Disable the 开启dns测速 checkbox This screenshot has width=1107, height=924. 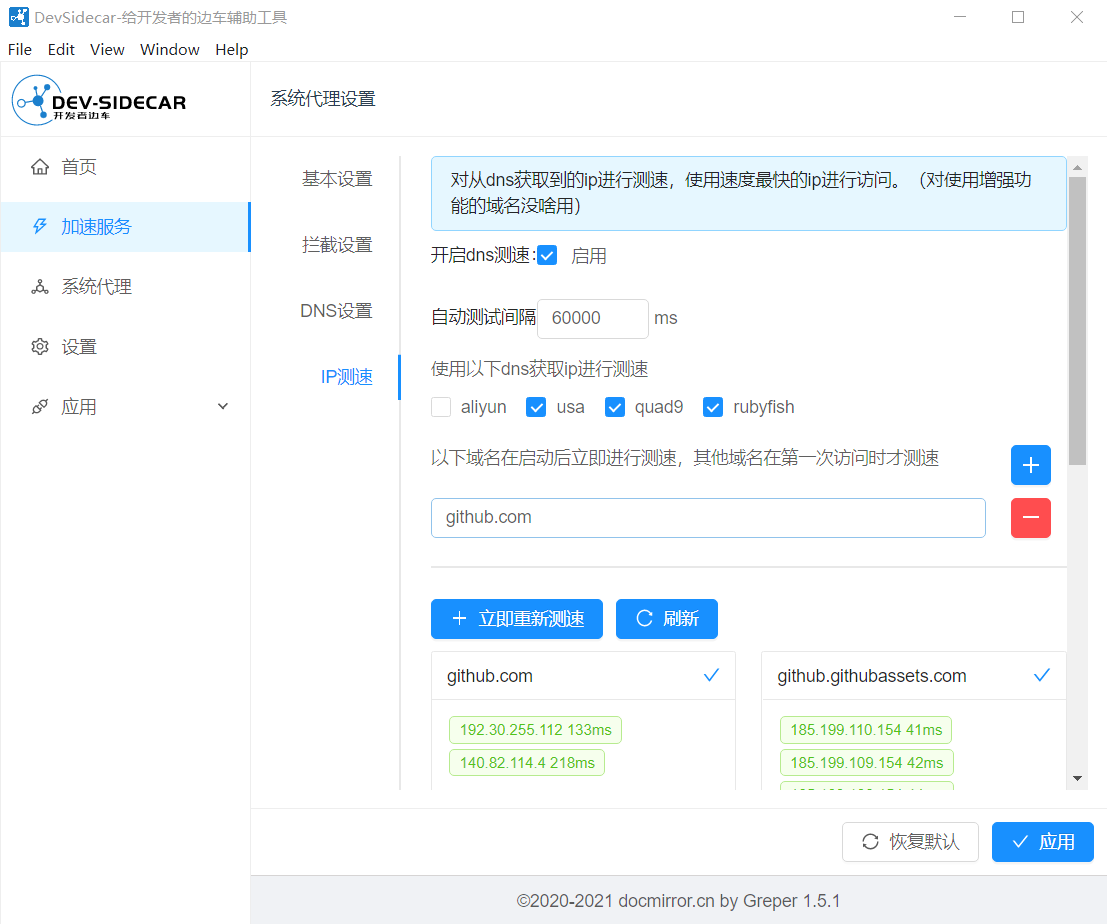click(x=547, y=256)
